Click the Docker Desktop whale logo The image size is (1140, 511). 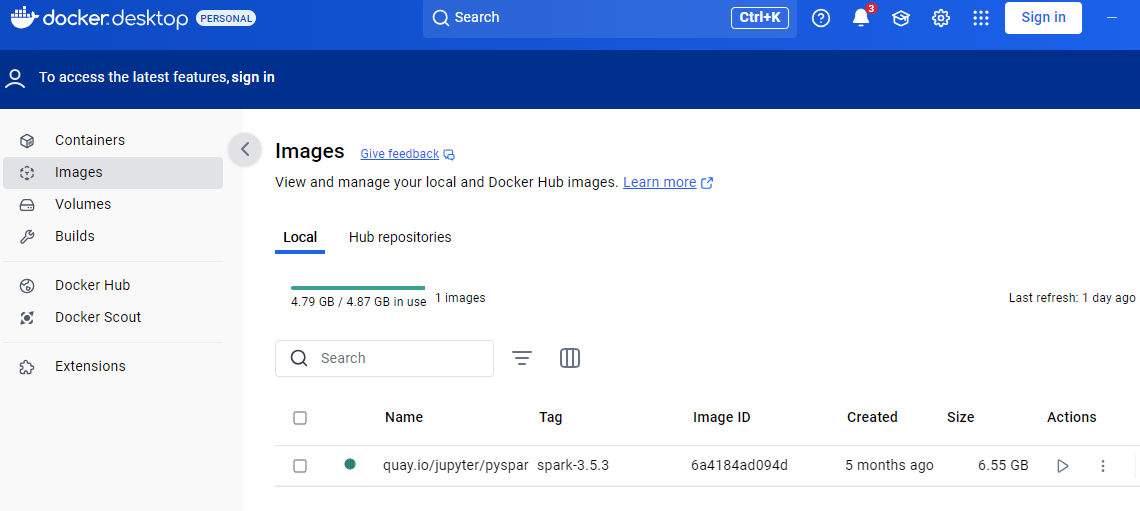coord(23,17)
